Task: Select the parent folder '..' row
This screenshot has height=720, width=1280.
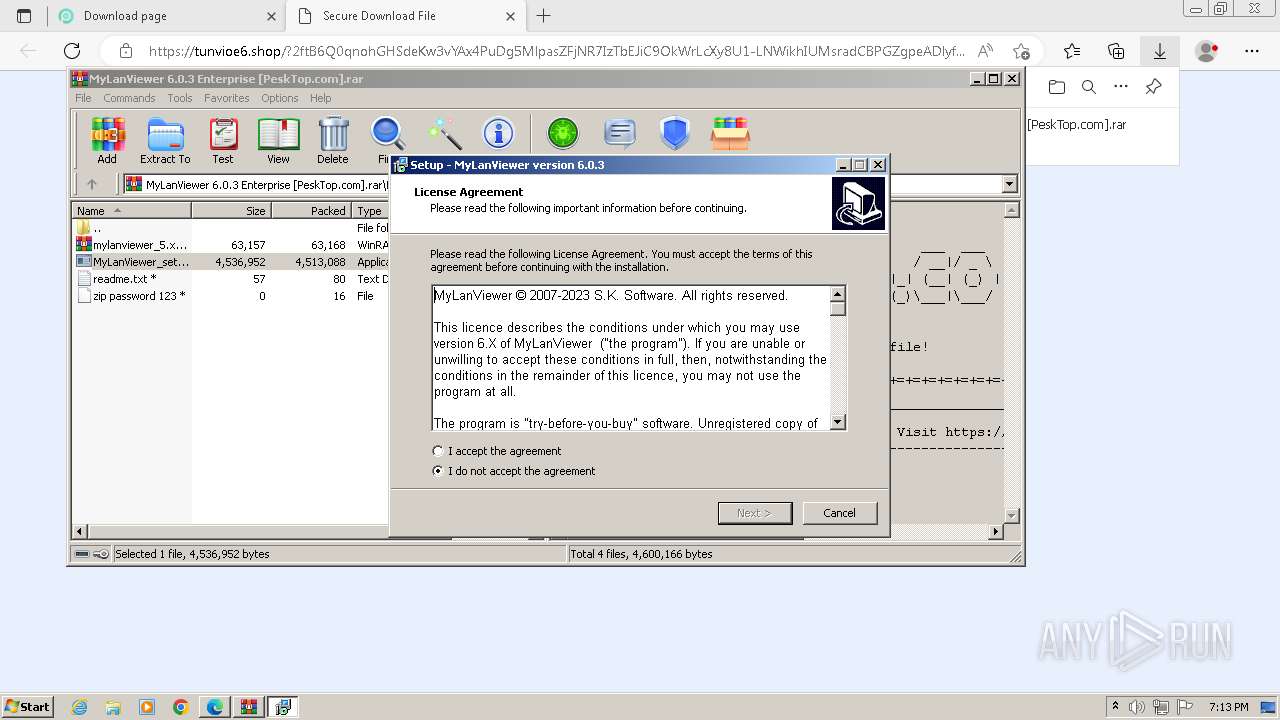Action: pos(230,228)
